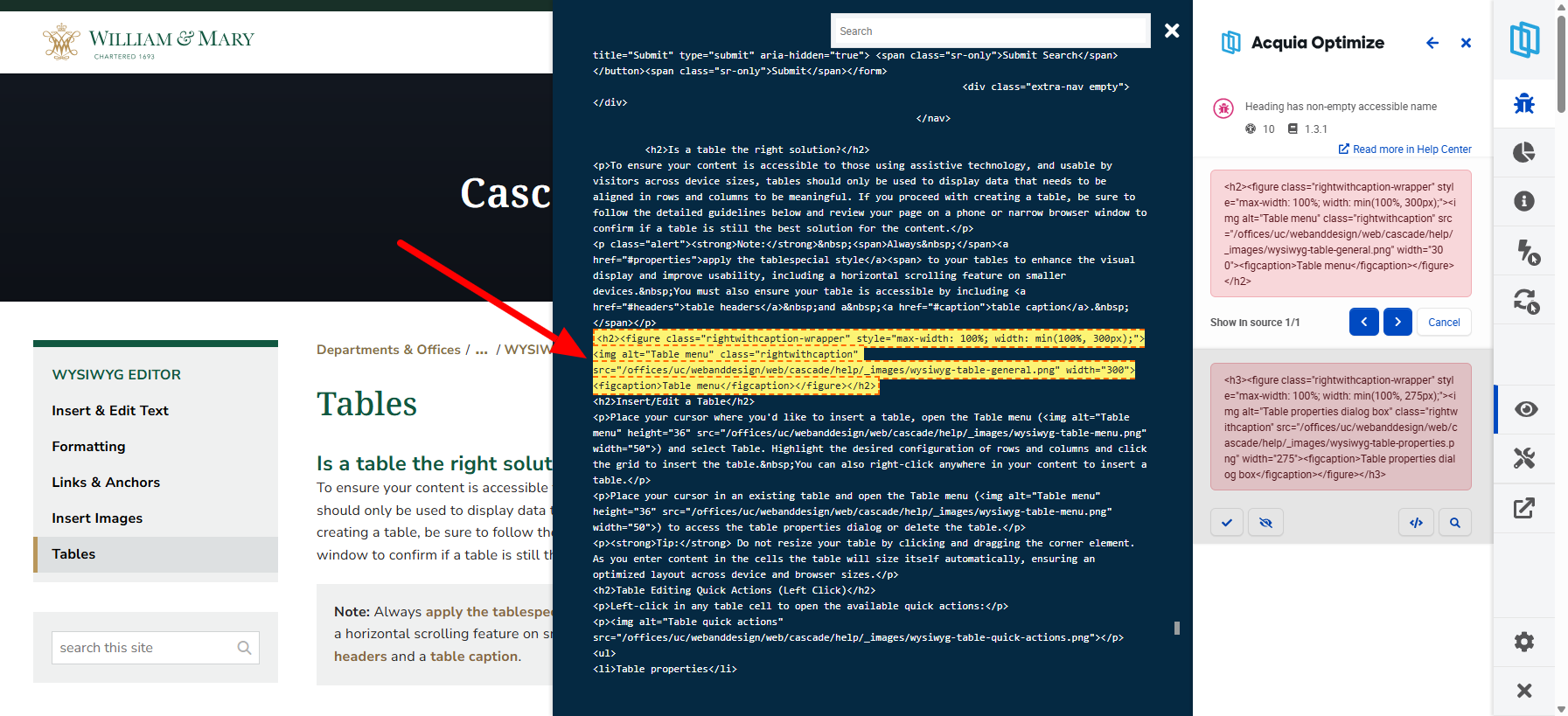Open the info panel icon in the sidebar
Image resolution: width=1568 pixels, height=716 pixels.
tap(1524, 201)
